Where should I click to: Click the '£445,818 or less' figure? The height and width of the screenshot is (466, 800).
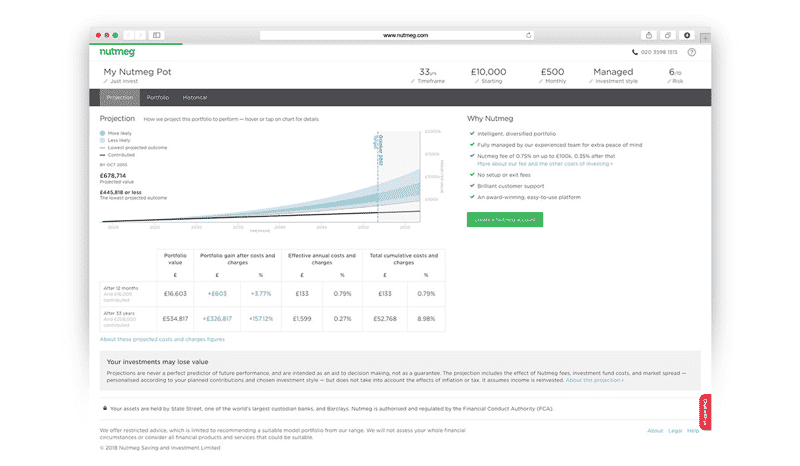[120, 192]
